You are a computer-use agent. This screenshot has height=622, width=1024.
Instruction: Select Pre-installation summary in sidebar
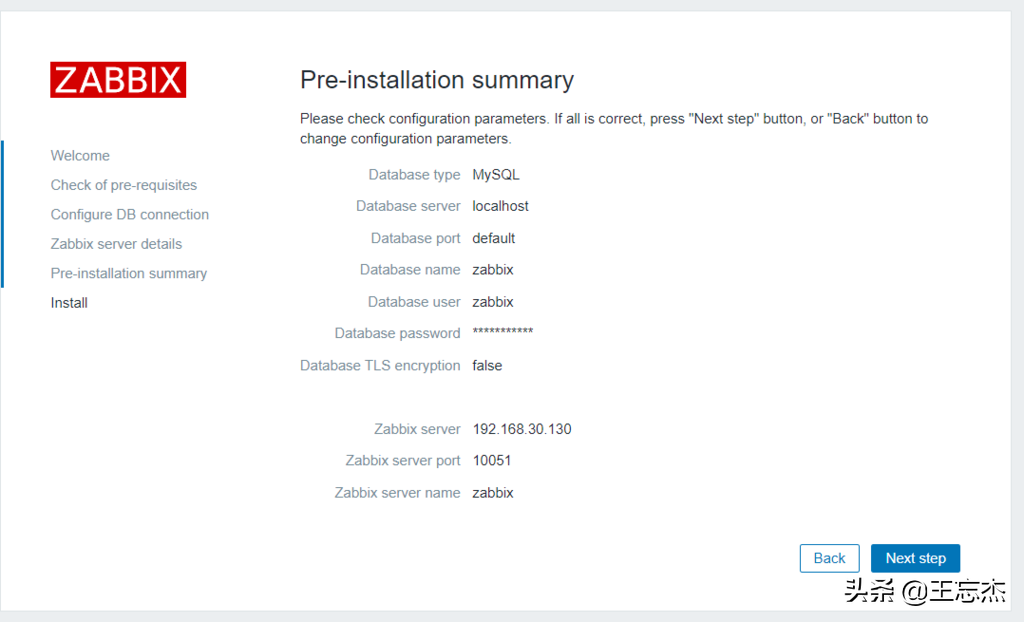(x=129, y=273)
